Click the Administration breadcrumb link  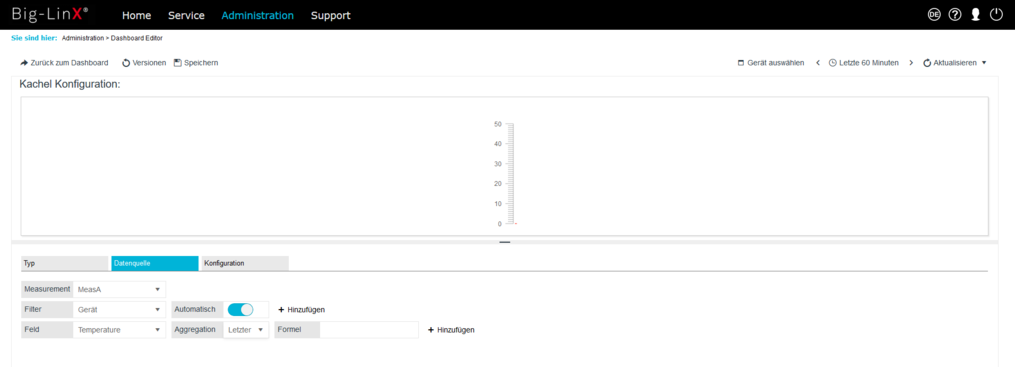click(83, 38)
